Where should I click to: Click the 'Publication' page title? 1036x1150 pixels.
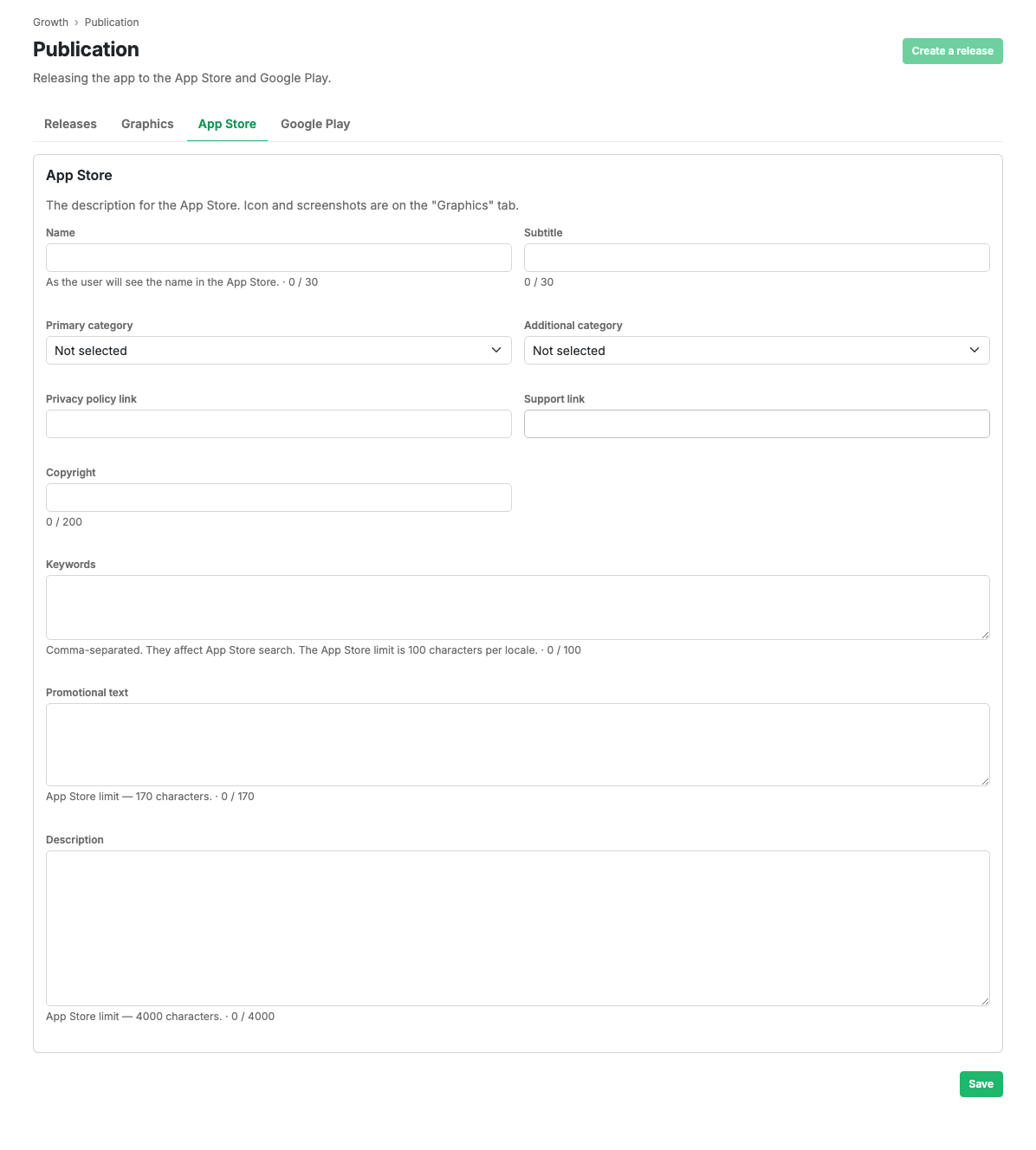(86, 49)
